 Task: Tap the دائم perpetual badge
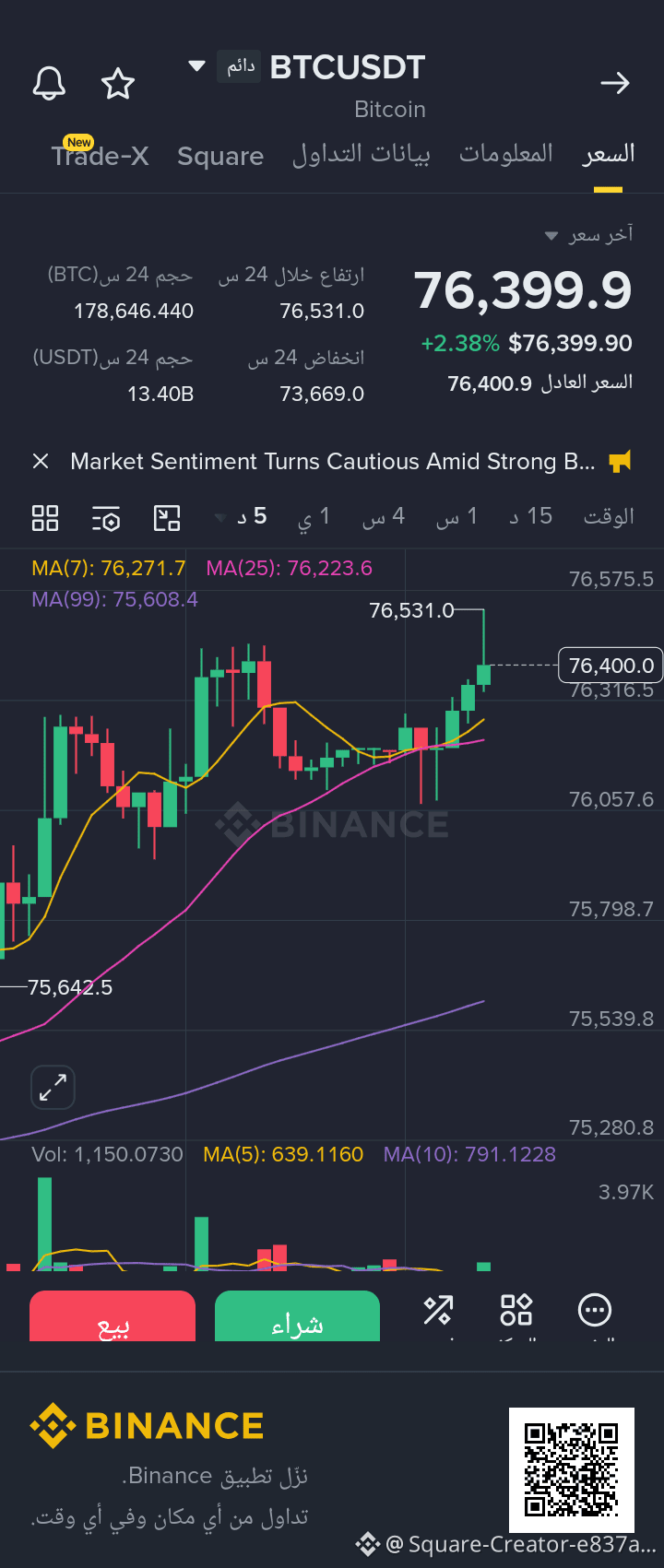(x=241, y=66)
